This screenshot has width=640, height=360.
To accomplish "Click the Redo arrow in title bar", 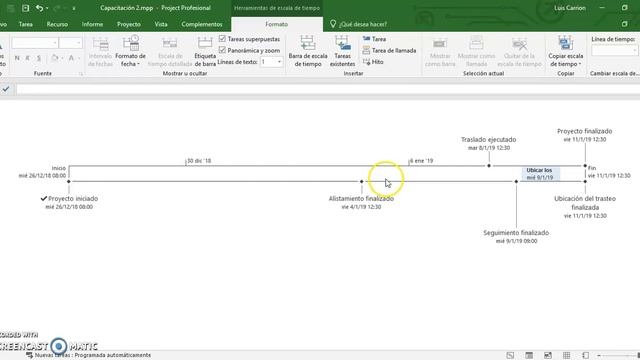I will coord(57,8).
